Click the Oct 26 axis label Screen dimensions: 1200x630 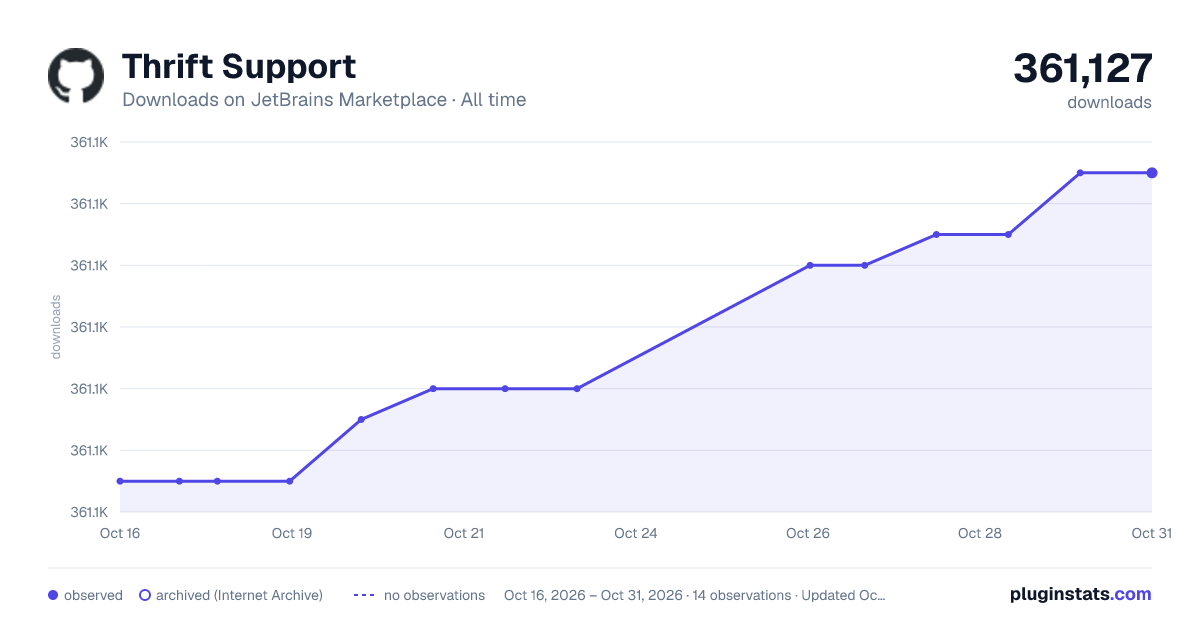coord(808,533)
